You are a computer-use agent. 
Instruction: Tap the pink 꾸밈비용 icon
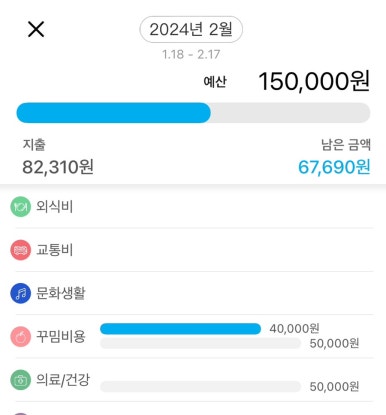[21, 336]
